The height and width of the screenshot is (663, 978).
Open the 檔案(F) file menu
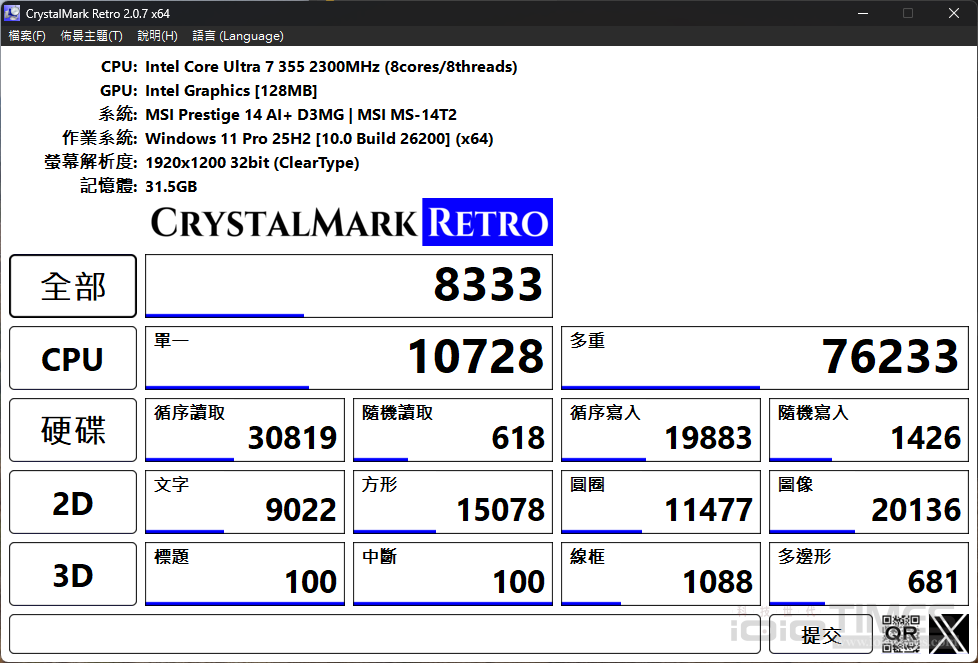click(27, 34)
